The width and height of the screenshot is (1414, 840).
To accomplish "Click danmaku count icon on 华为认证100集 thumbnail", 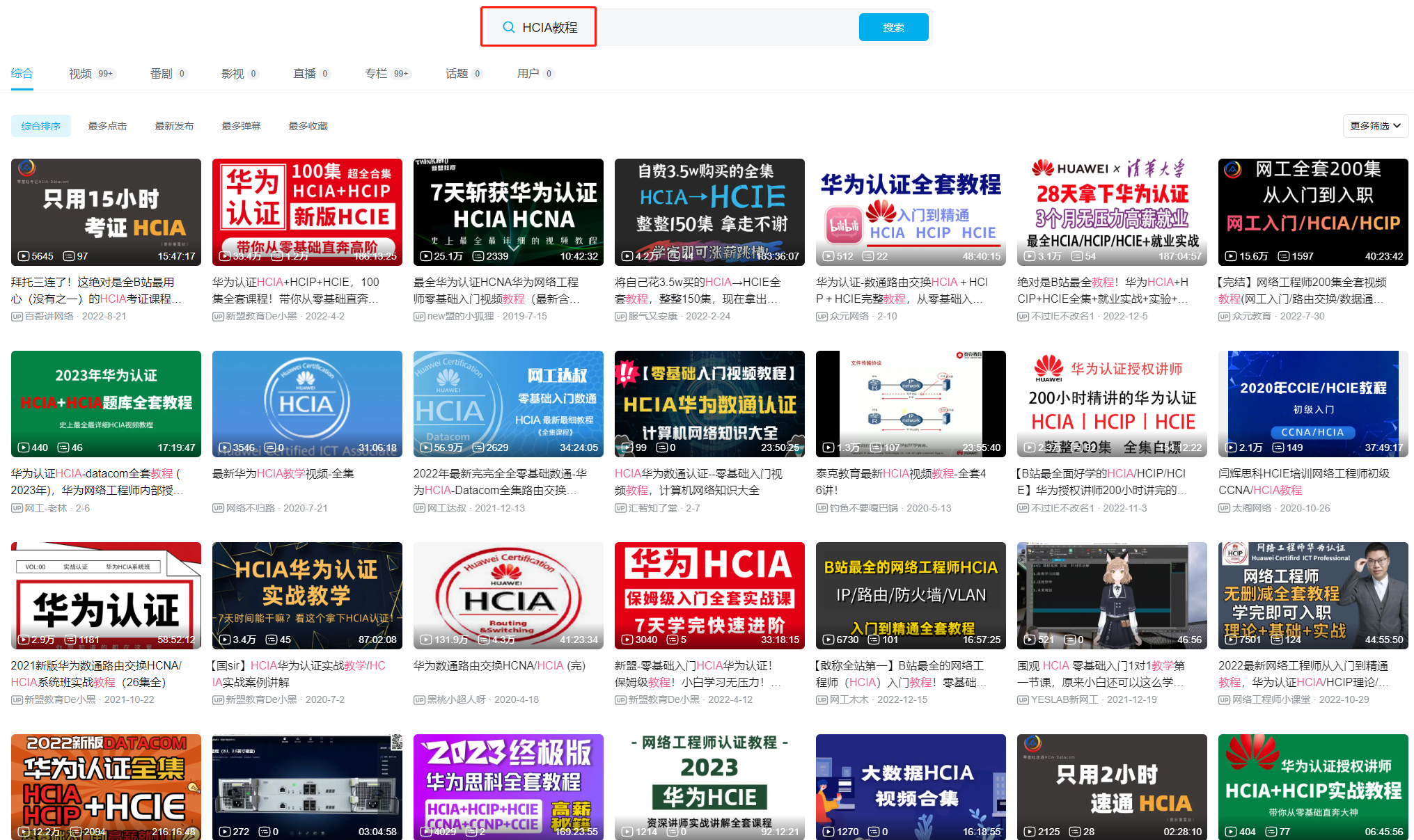I will 277,256.
